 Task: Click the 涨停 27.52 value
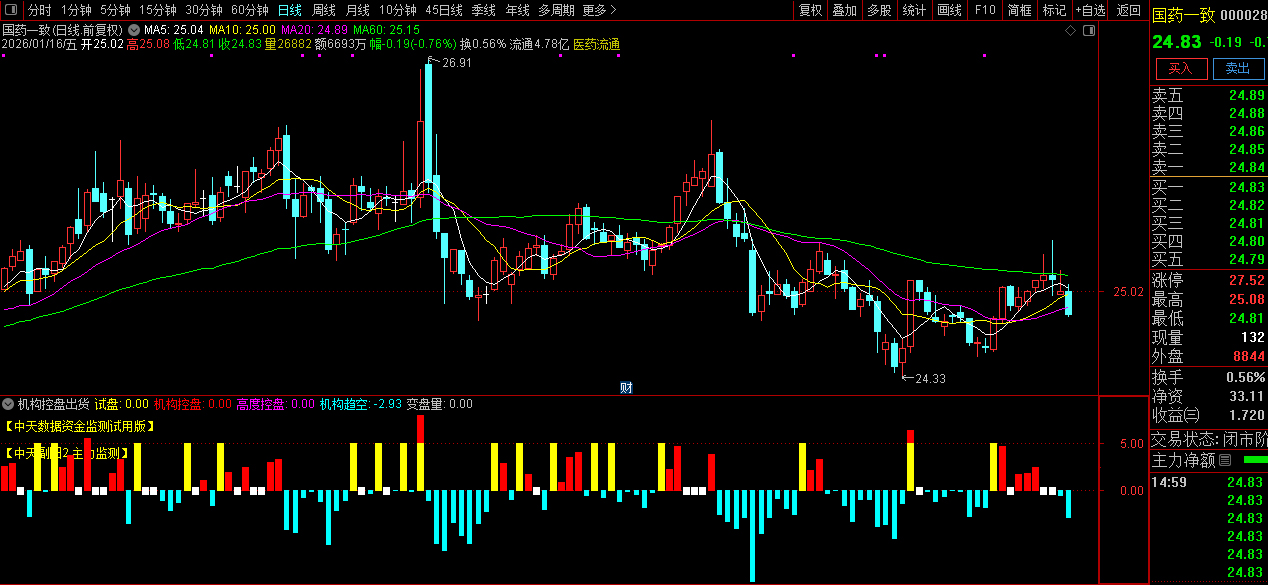(1246, 281)
